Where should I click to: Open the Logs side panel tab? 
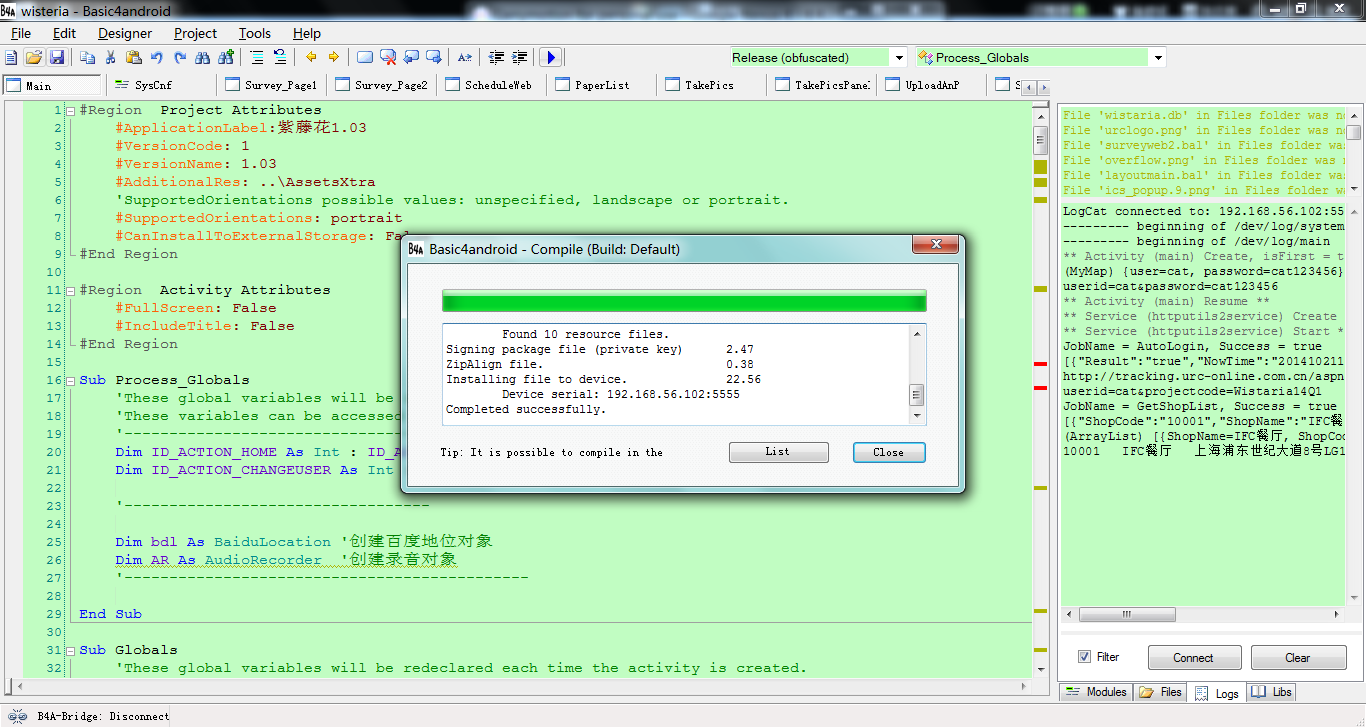(1216, 693)
